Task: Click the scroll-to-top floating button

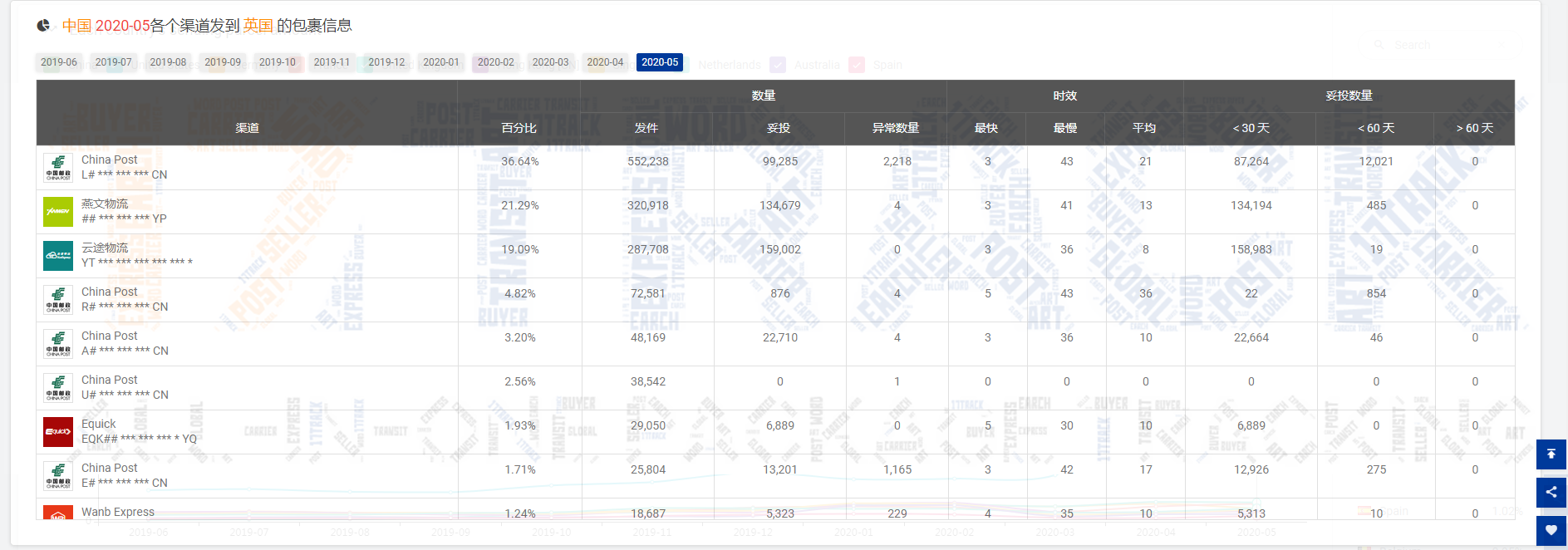Action: [x=1551, y=454]
